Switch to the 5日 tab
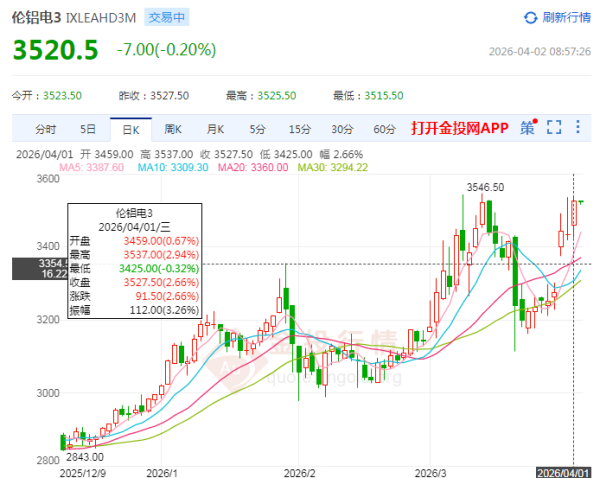The height and width of the screenshot is (478, 600). tap(88, 129)
